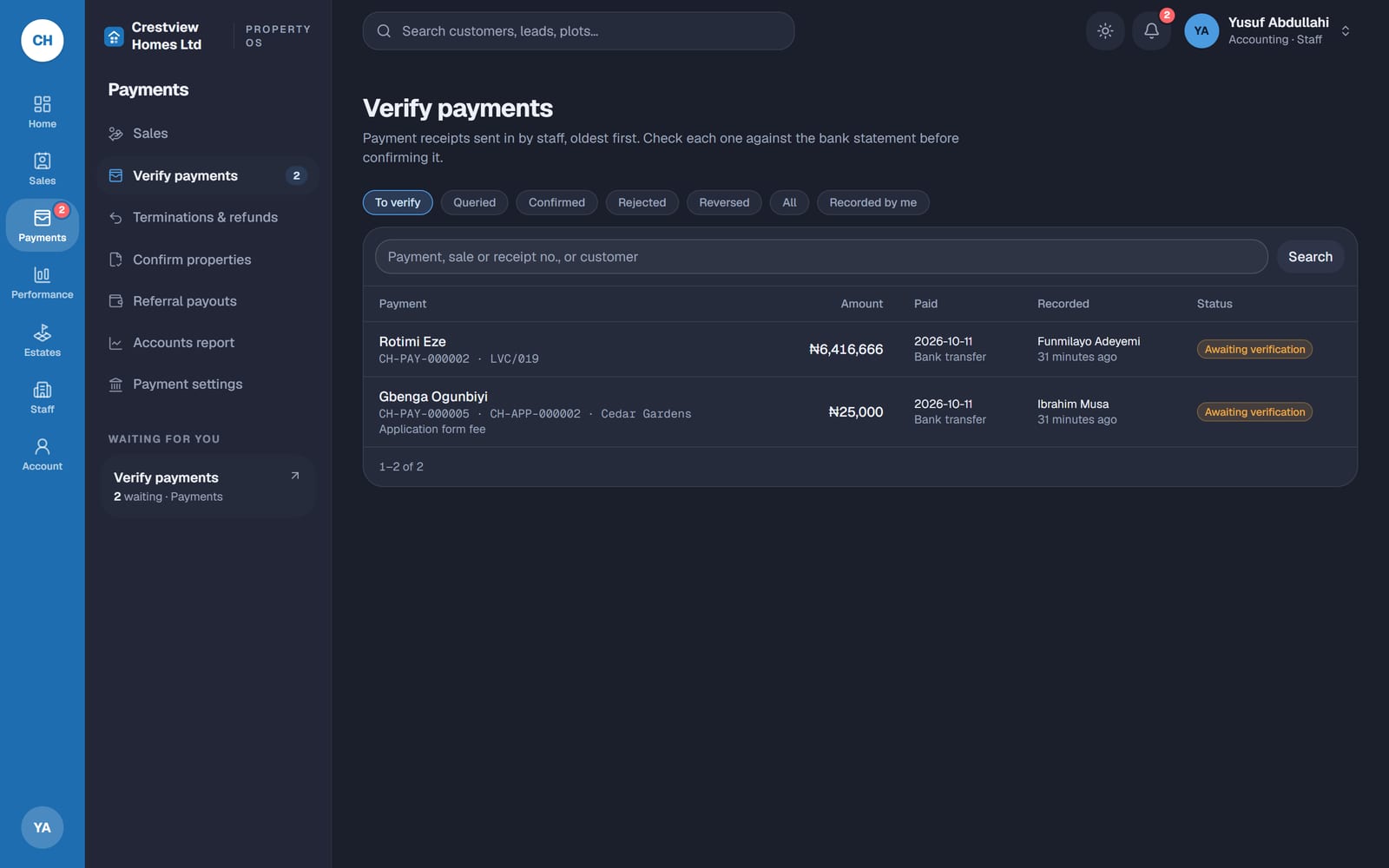Switch to the Confirmed filter tab
This screenshot has height=868, width=1389.
click(556, 202)
